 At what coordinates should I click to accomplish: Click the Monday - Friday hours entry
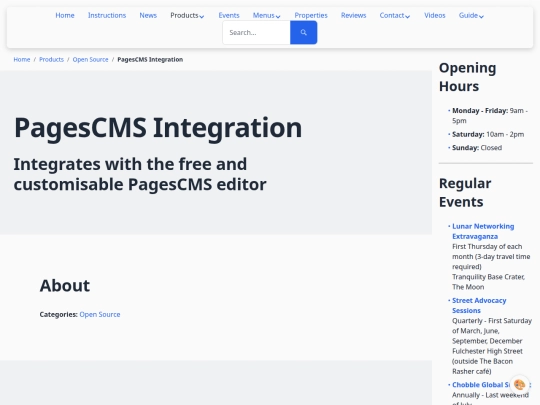(490, 116)
